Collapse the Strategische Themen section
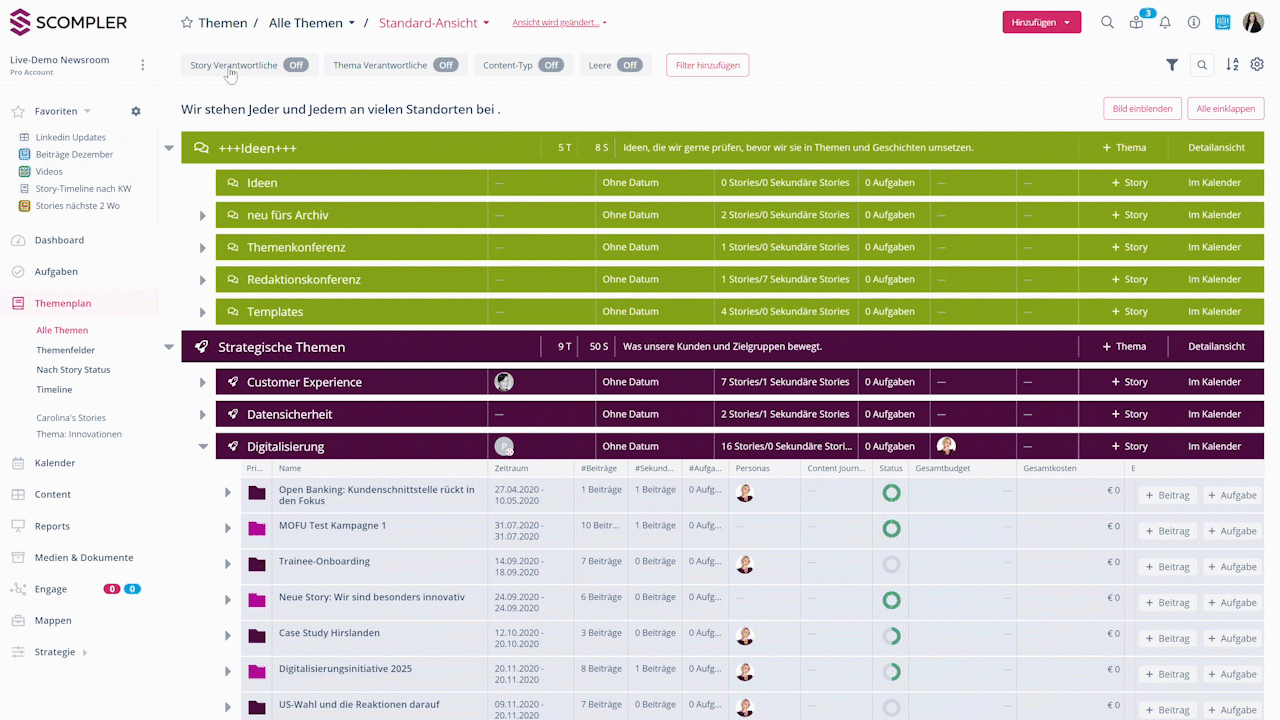Viewport: 1280px width, 720px height. tap(169, 347)
